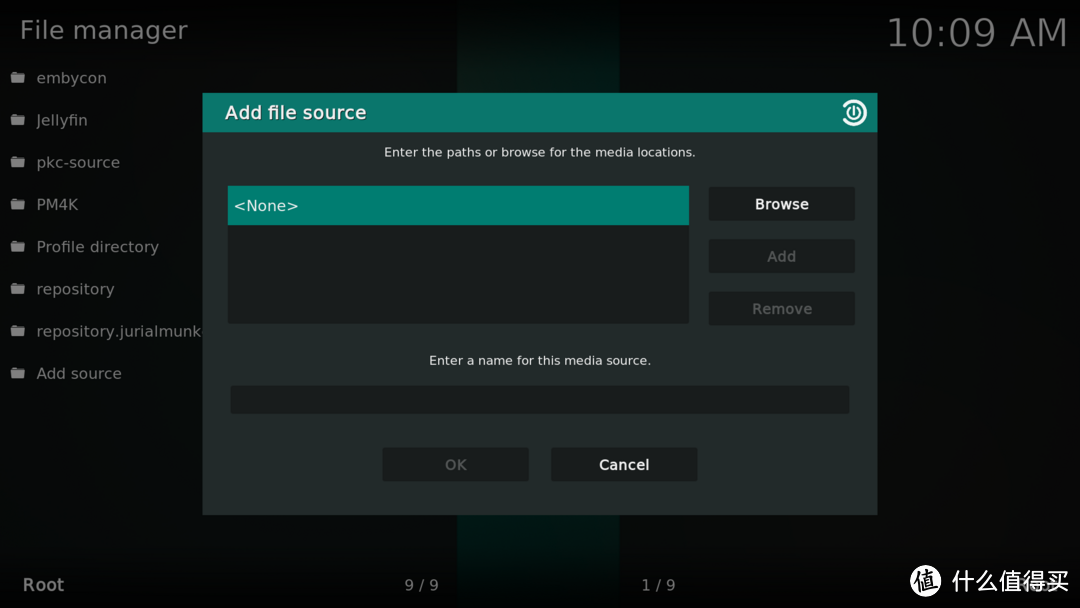
Task: Choose the Add source list item
Action: click(79, 374)
